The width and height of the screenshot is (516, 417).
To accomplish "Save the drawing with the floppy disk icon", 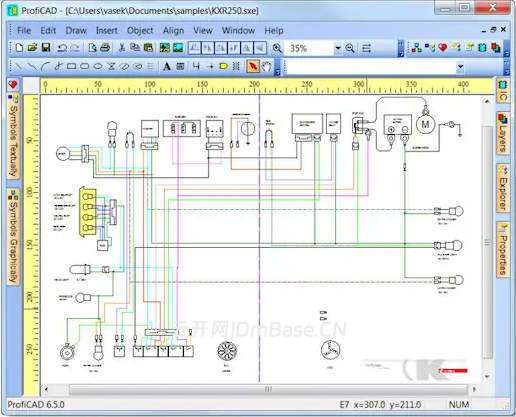I will point(46,48).
